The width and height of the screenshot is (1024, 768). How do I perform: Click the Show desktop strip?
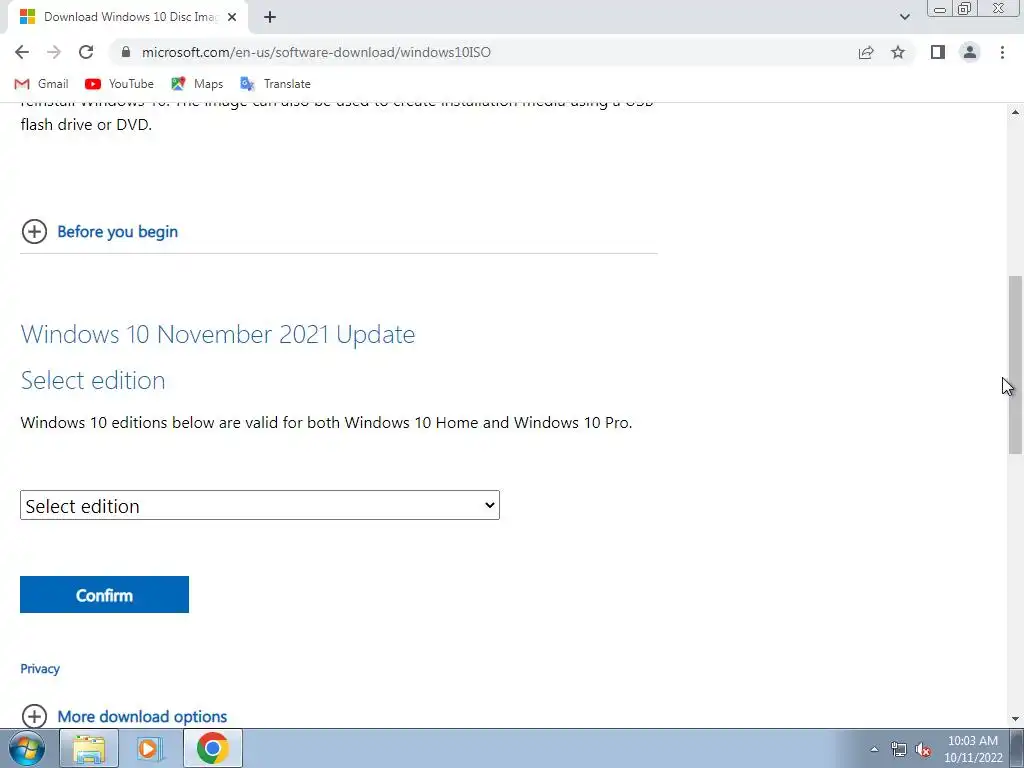tap(1017, 748)
